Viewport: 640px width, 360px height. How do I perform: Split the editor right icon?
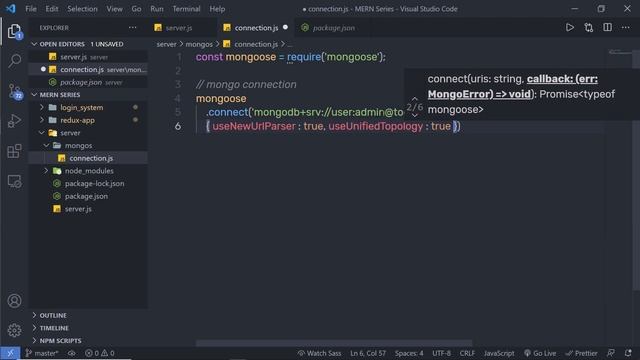[607, 27]
